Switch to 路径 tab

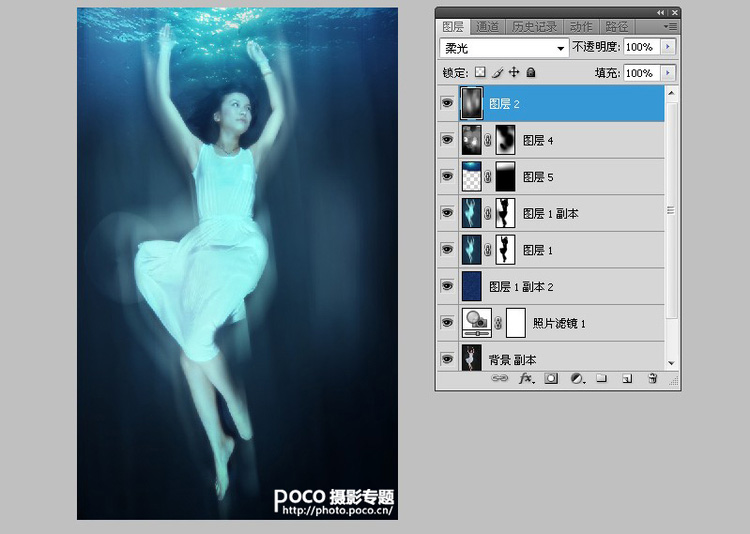(x=617, y=27)
